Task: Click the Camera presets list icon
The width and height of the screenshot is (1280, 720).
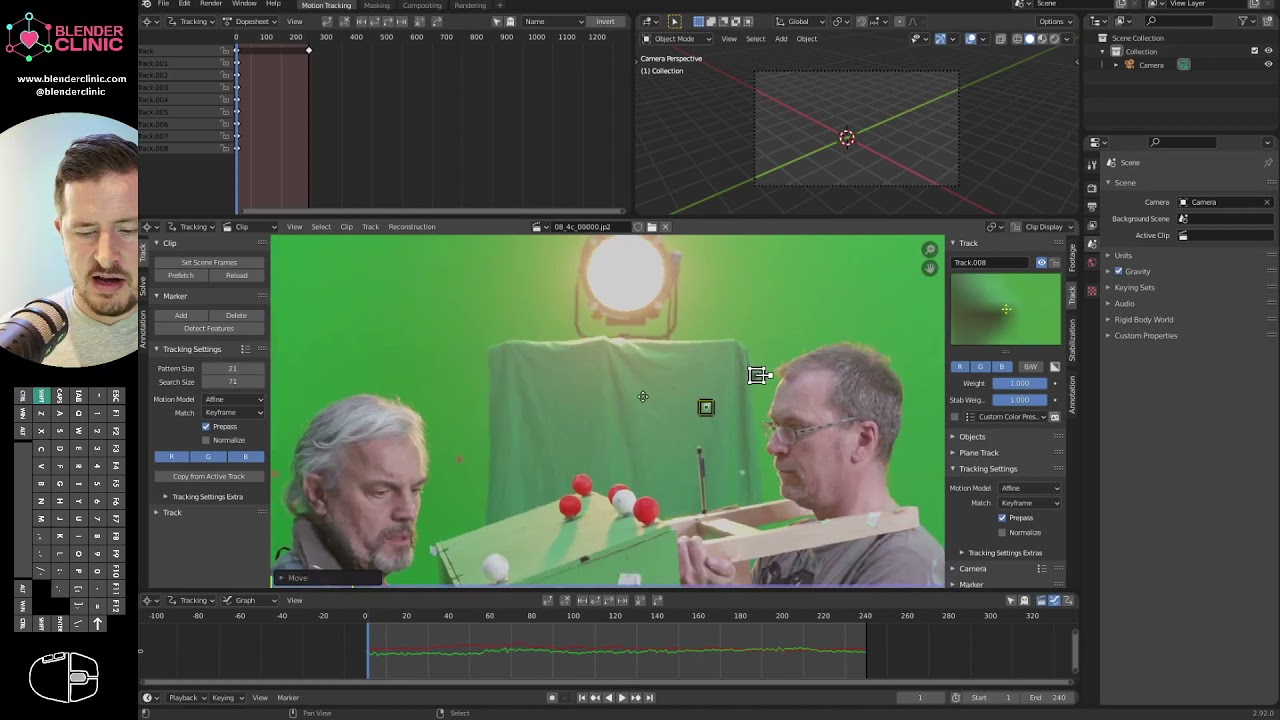Action: tap(1041, 569)
